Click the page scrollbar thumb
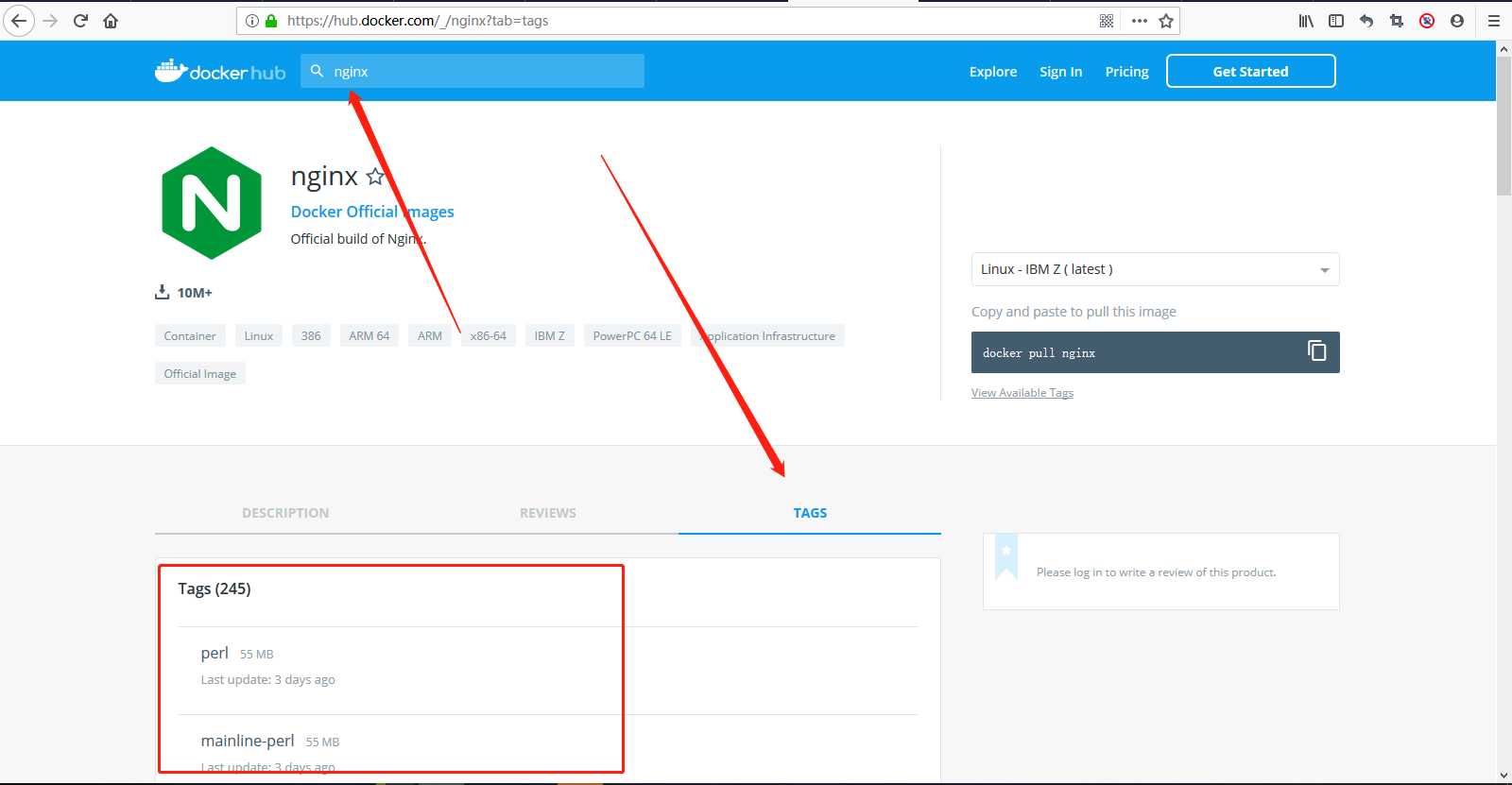 click(1503, 126)
